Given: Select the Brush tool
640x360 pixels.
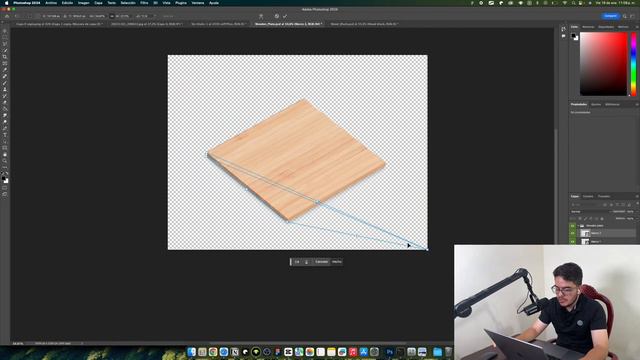Looking at the screenshot, I should (5, 83).
